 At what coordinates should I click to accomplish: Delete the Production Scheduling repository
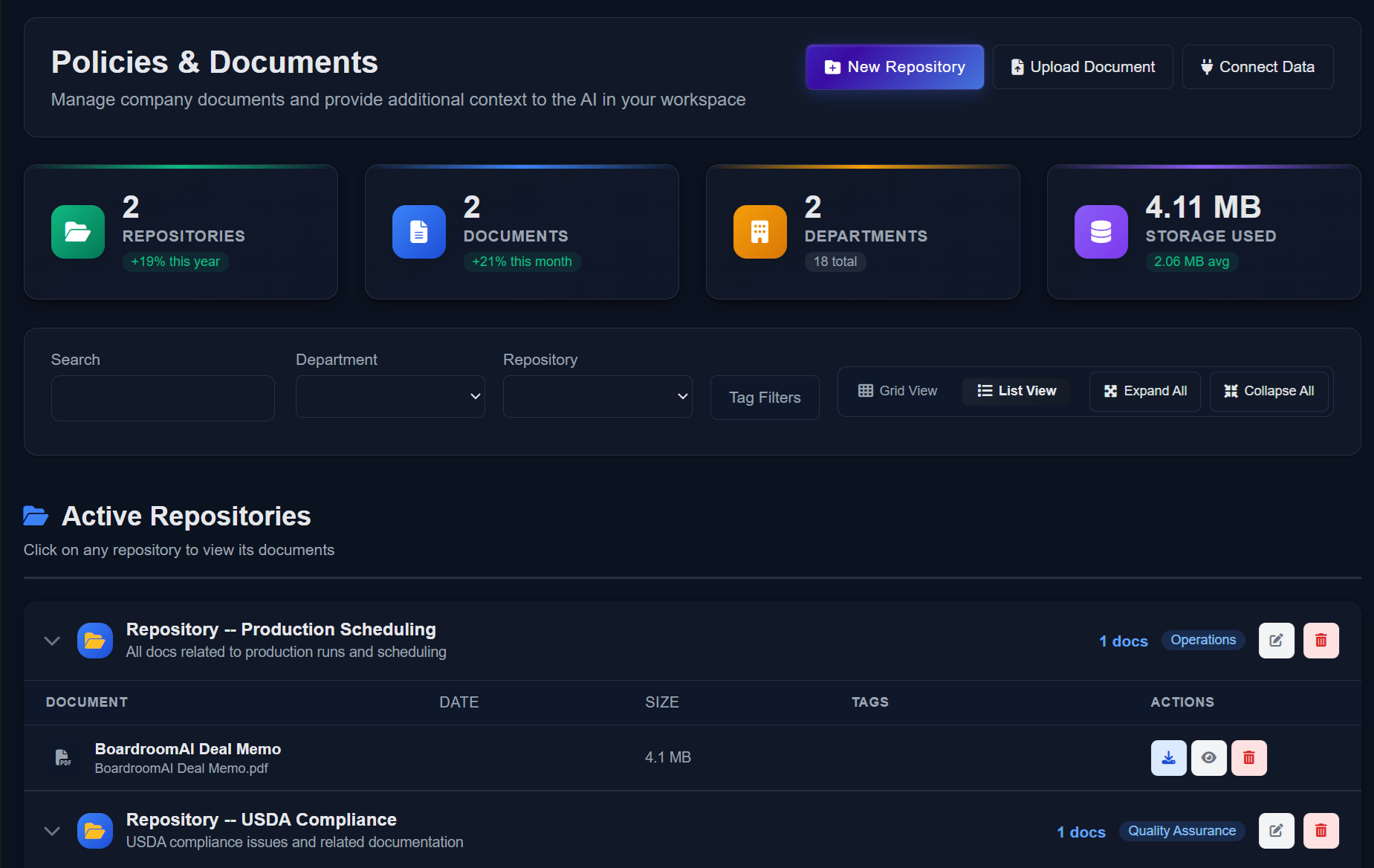click(1320, 641)
